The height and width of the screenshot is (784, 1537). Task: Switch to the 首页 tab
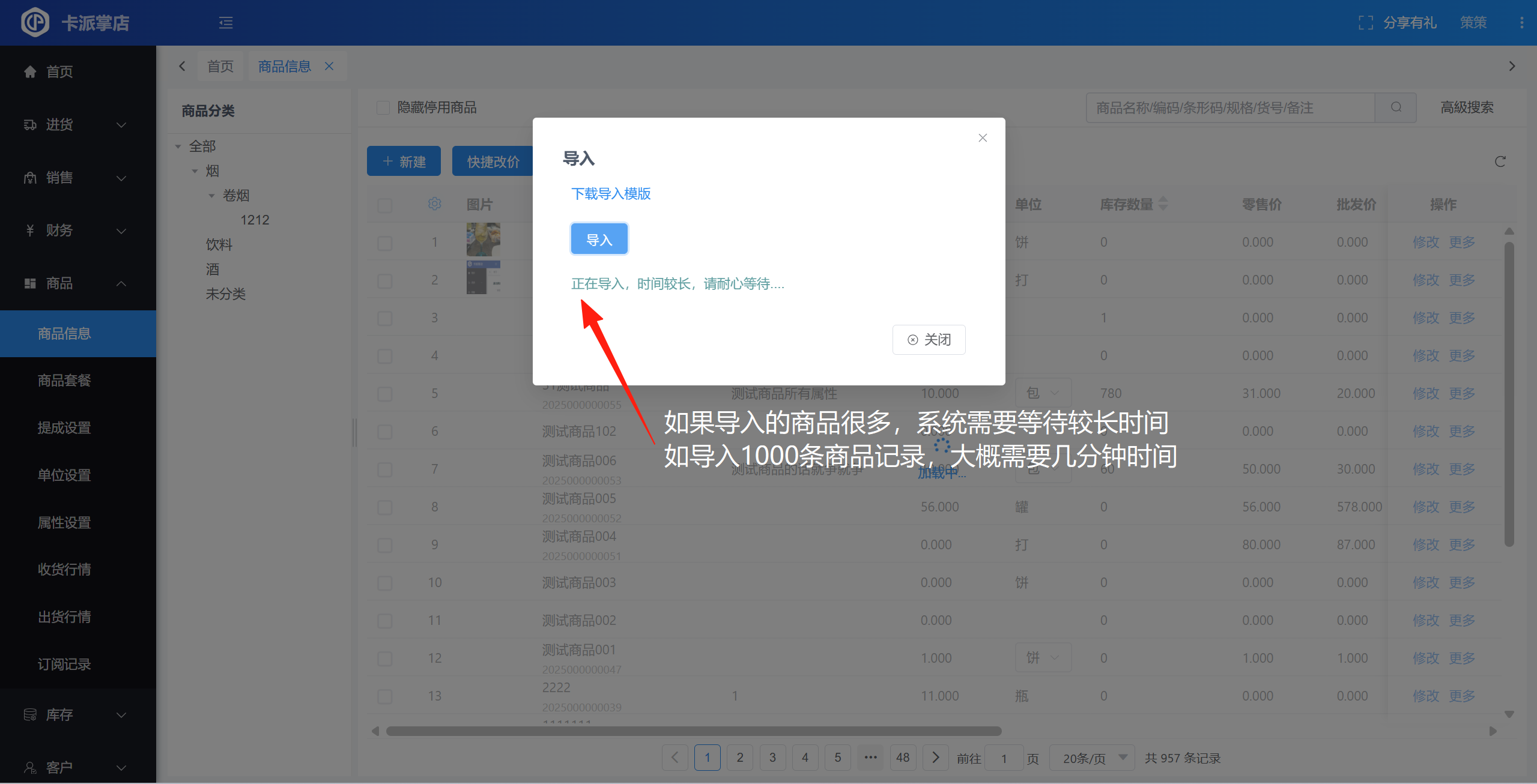tap(220, 66)
